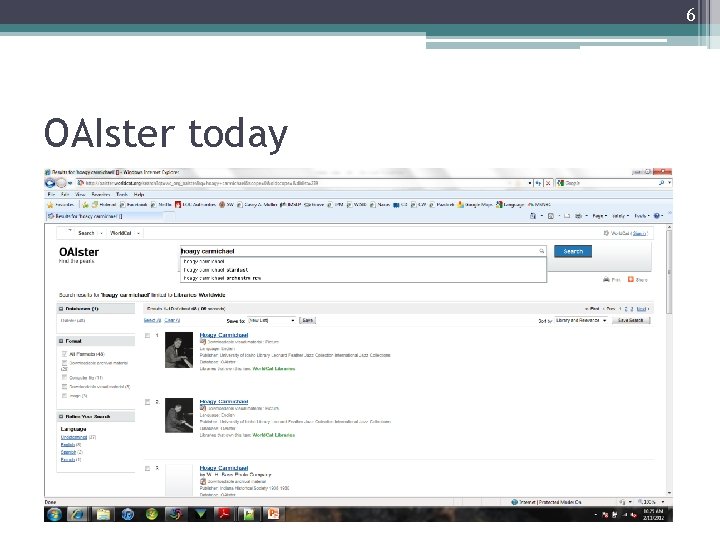Viewport: 720px width, 540px height.
Task: Click the first result's piano photo thumbnail
Action: (179, 350)
